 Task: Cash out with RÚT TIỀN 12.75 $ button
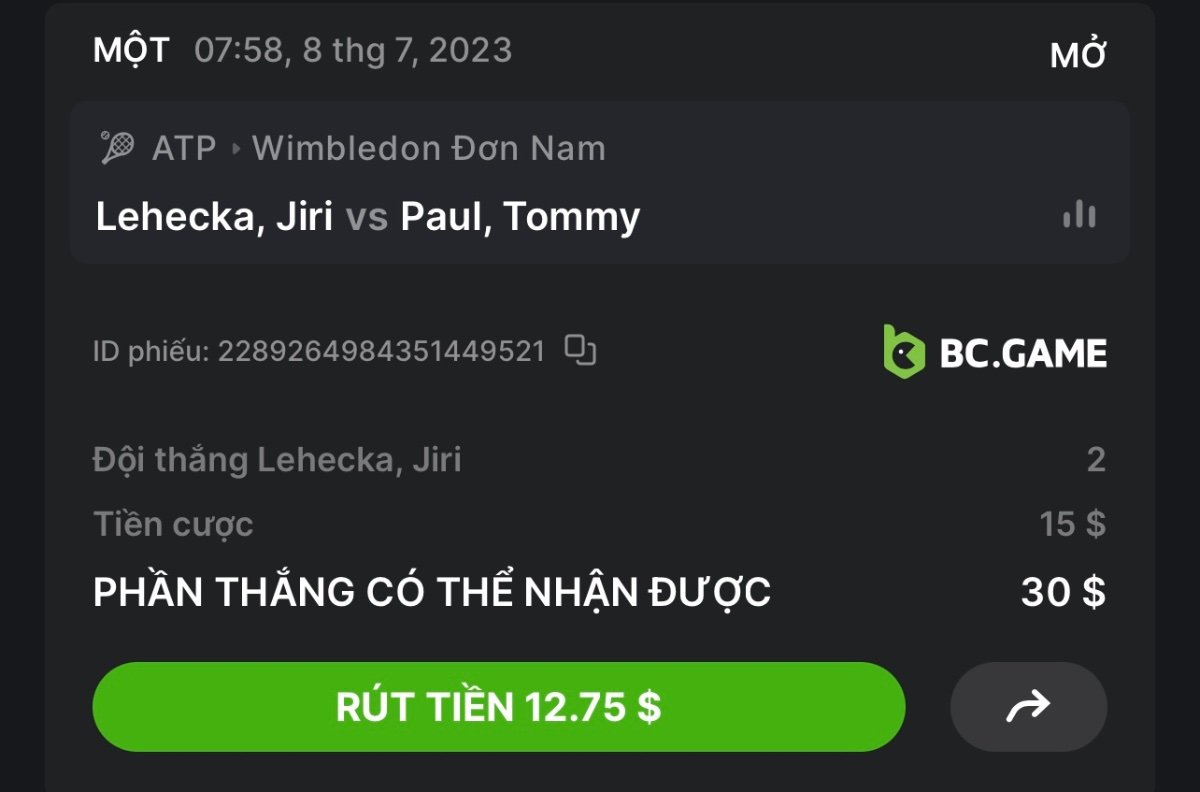coord(499,707)
